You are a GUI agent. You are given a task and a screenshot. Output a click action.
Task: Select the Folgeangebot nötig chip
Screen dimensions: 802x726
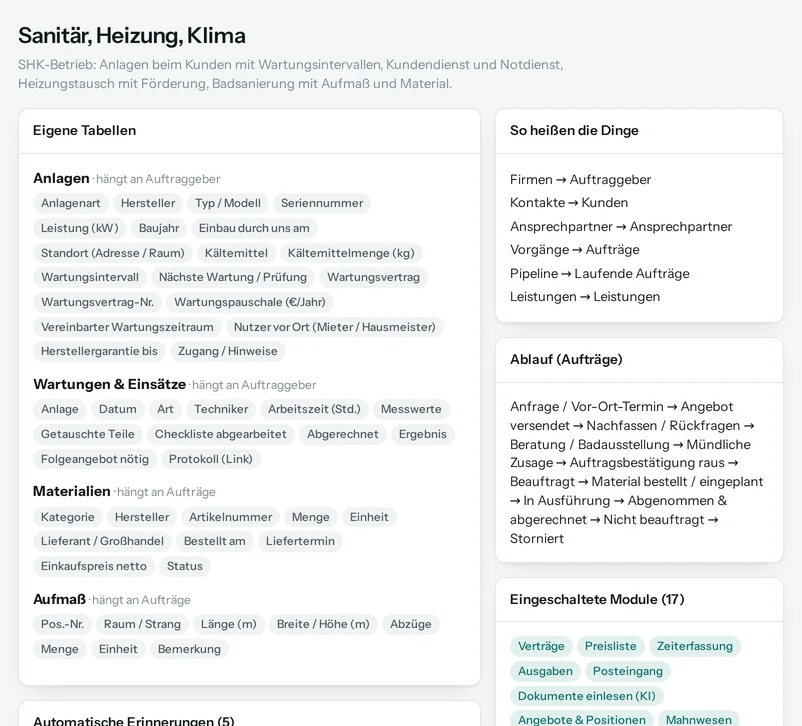click(x=95, y=459)
